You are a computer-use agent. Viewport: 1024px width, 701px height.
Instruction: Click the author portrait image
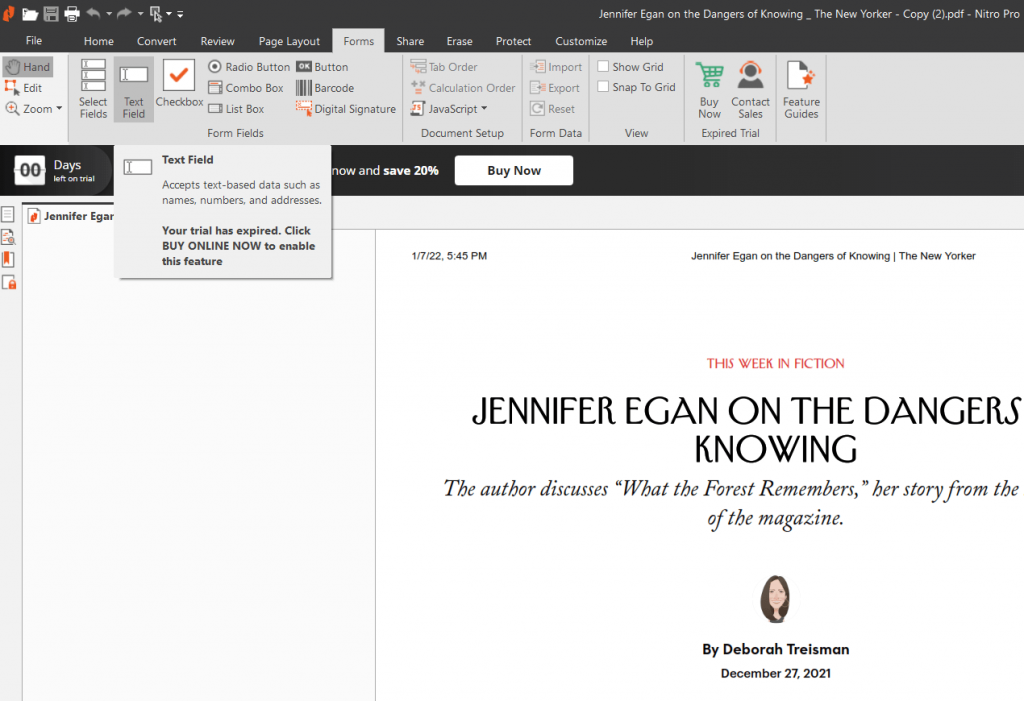(775, 598)
